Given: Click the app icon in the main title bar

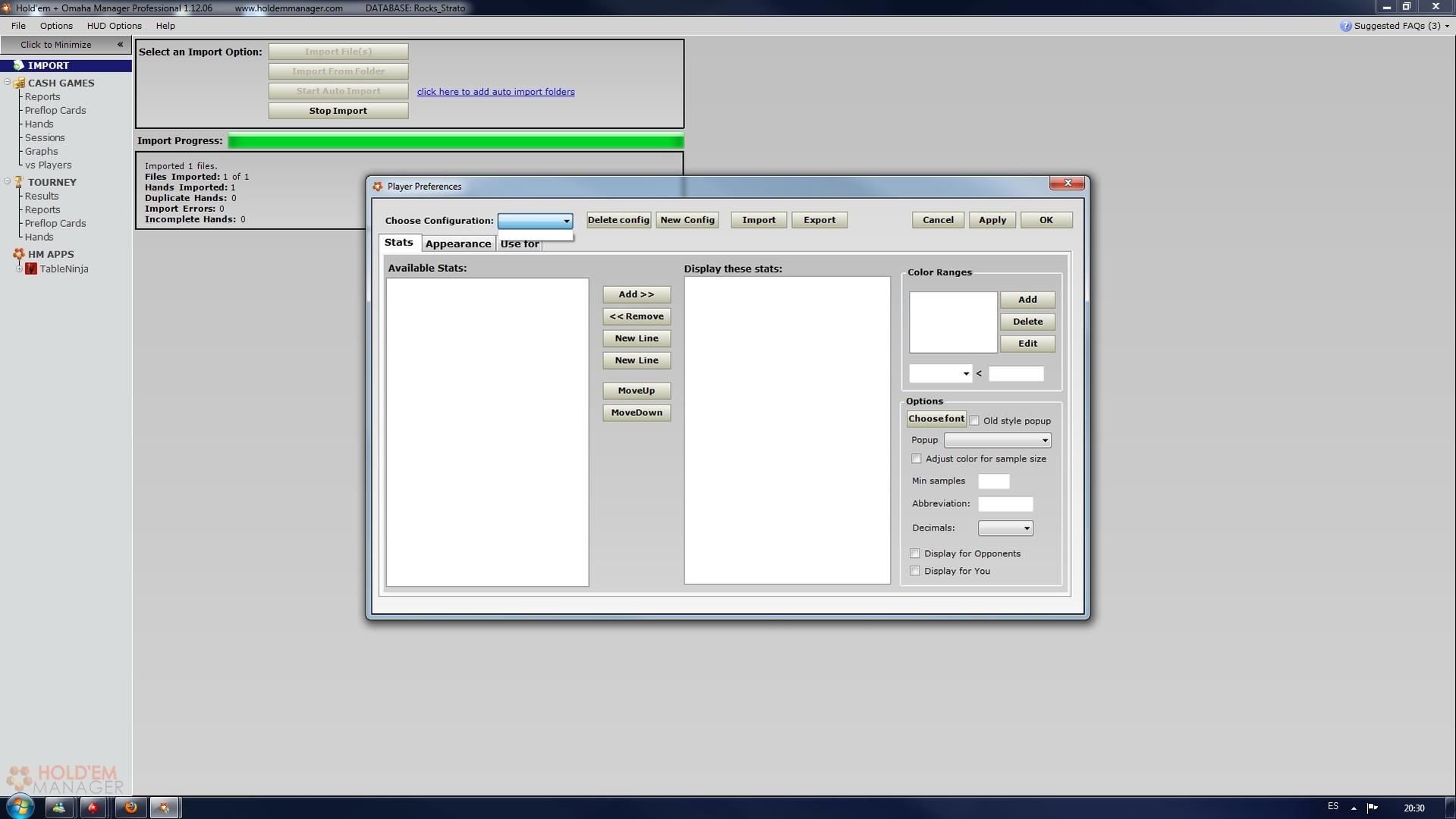Looking at the screenshot, I should click(x=5, y=8).
